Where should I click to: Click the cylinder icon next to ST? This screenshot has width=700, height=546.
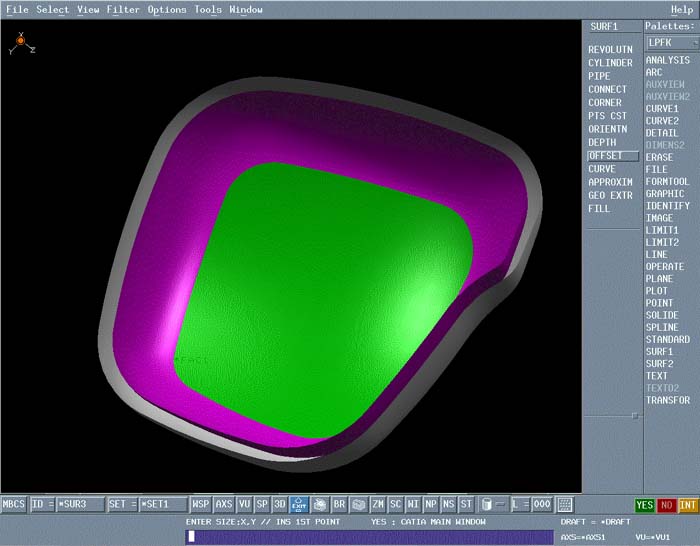[486, 505]
